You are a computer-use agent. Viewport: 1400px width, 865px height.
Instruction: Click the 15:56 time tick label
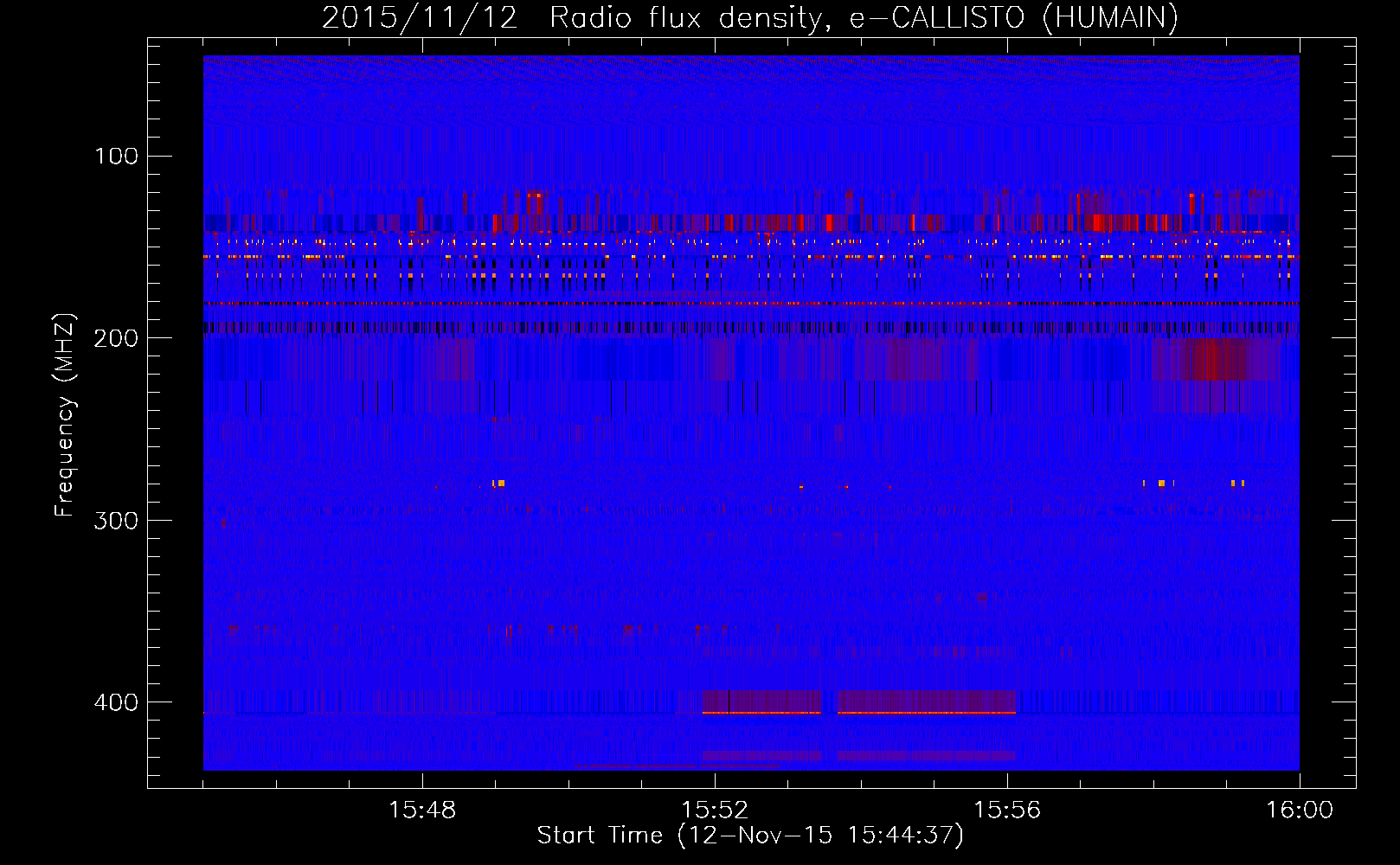point(1007,811)
